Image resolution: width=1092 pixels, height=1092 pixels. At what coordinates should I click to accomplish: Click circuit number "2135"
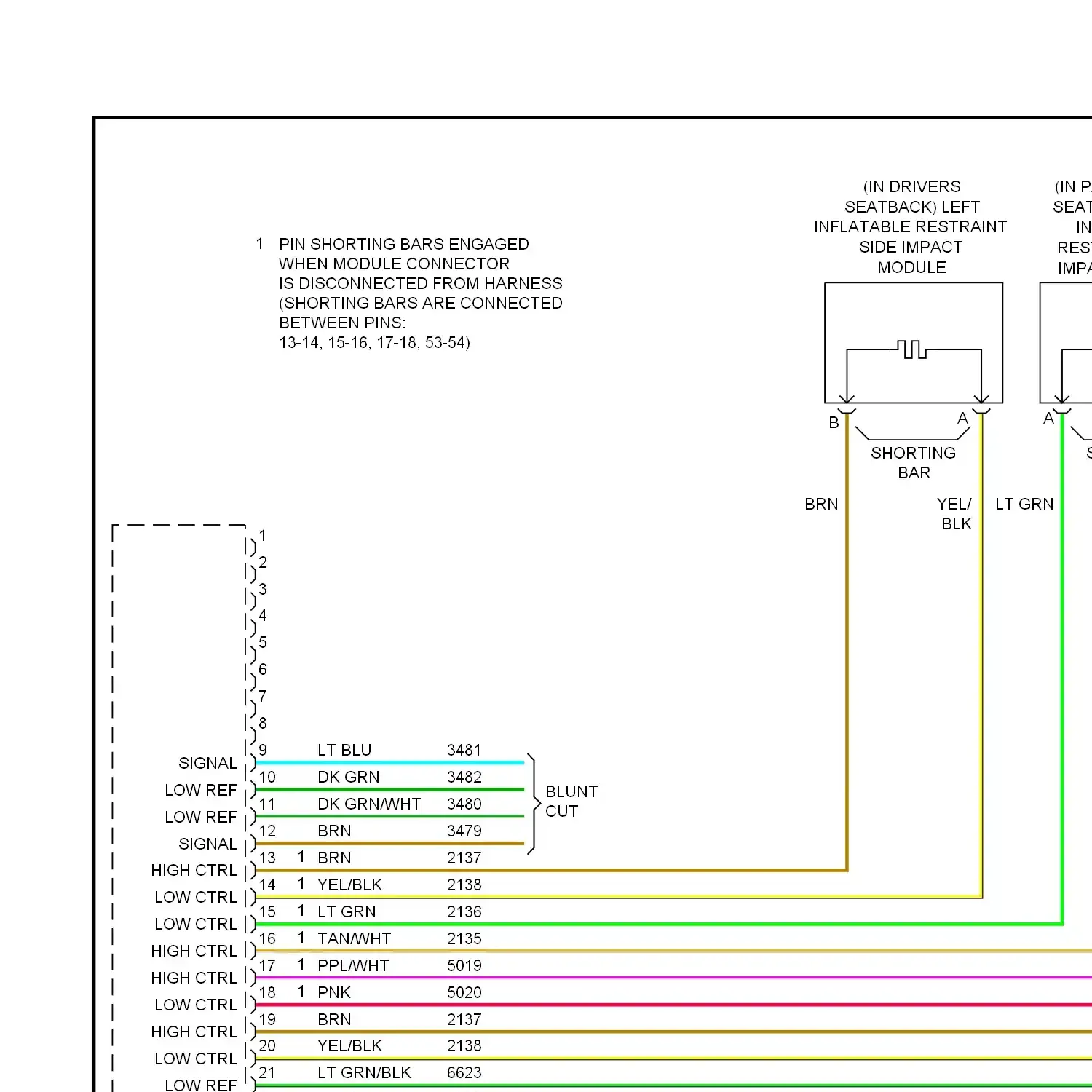pyautogui.click(x=464, y=938)
